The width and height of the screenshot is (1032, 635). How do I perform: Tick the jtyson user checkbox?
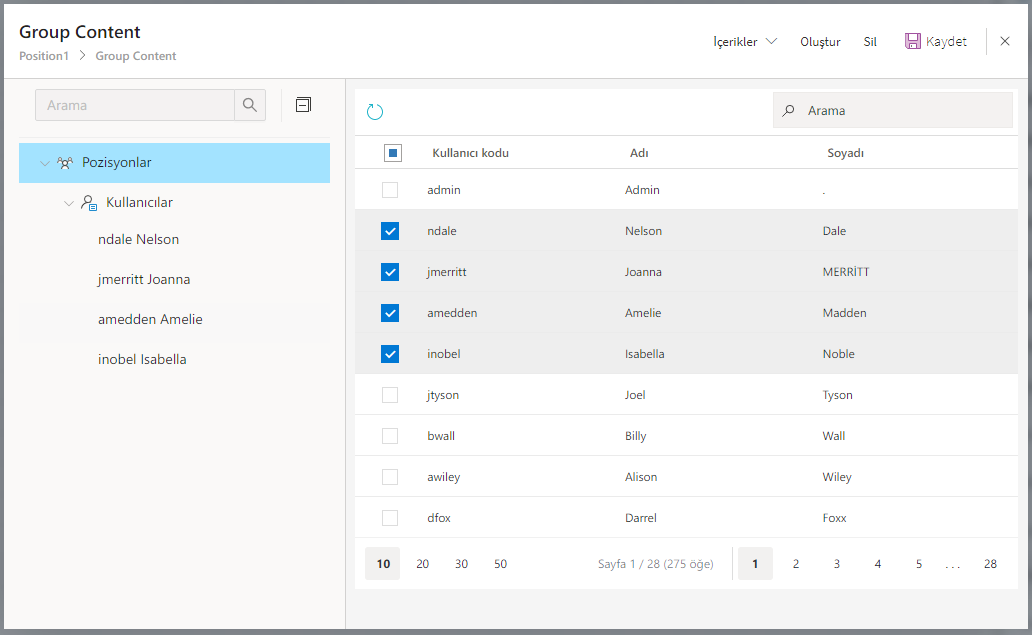pyautogui.click(x=390, y=395)
